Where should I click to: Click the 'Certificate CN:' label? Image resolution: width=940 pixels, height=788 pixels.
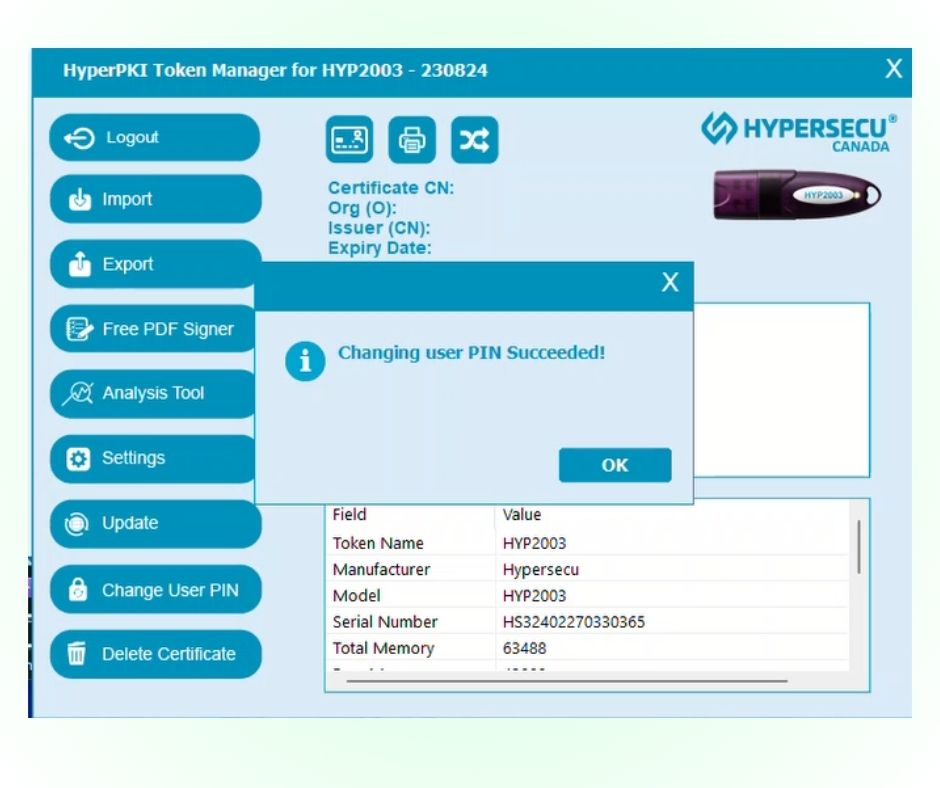(391, 188)
